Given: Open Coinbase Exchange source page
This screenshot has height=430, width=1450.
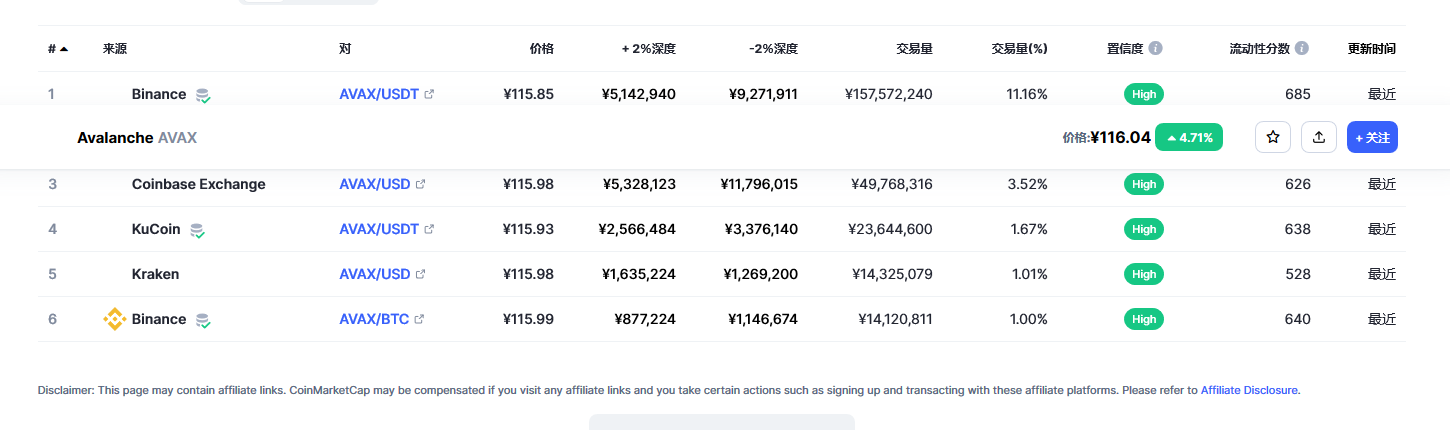Looking at the screenshot, I should click(x=199, y=184).
